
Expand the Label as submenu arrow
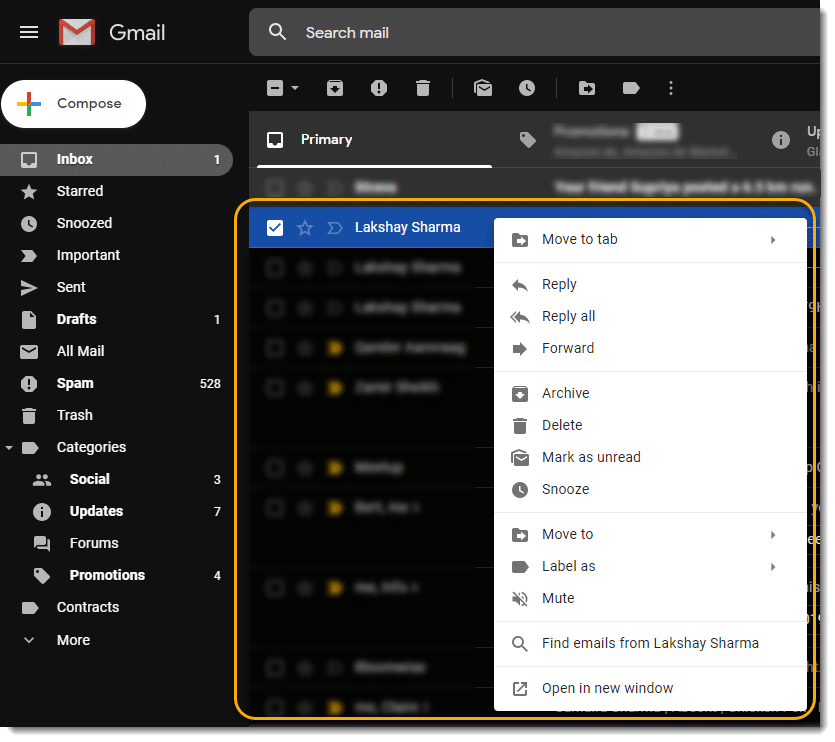click(773, 567)
